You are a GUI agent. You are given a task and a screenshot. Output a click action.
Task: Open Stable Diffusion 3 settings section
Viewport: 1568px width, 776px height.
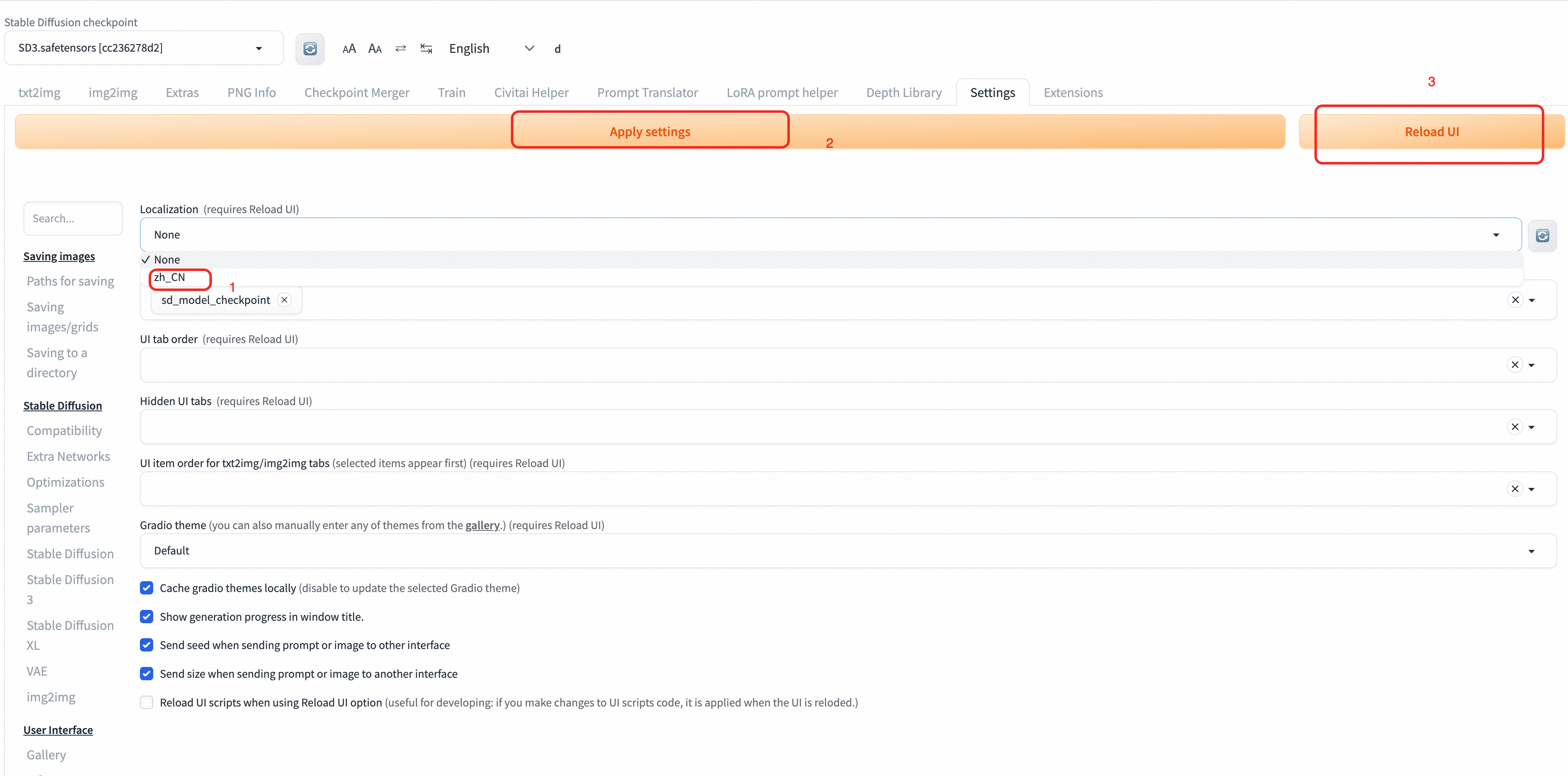(x=71, y=590)
